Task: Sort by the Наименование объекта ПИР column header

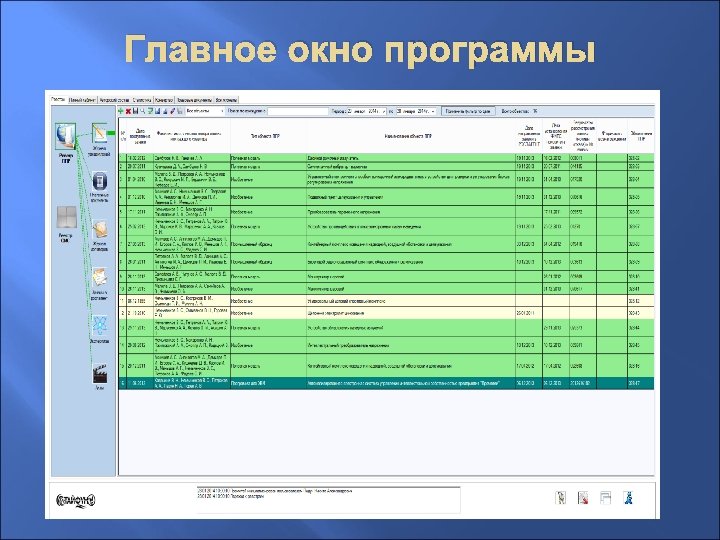Action: click(411, 136)
